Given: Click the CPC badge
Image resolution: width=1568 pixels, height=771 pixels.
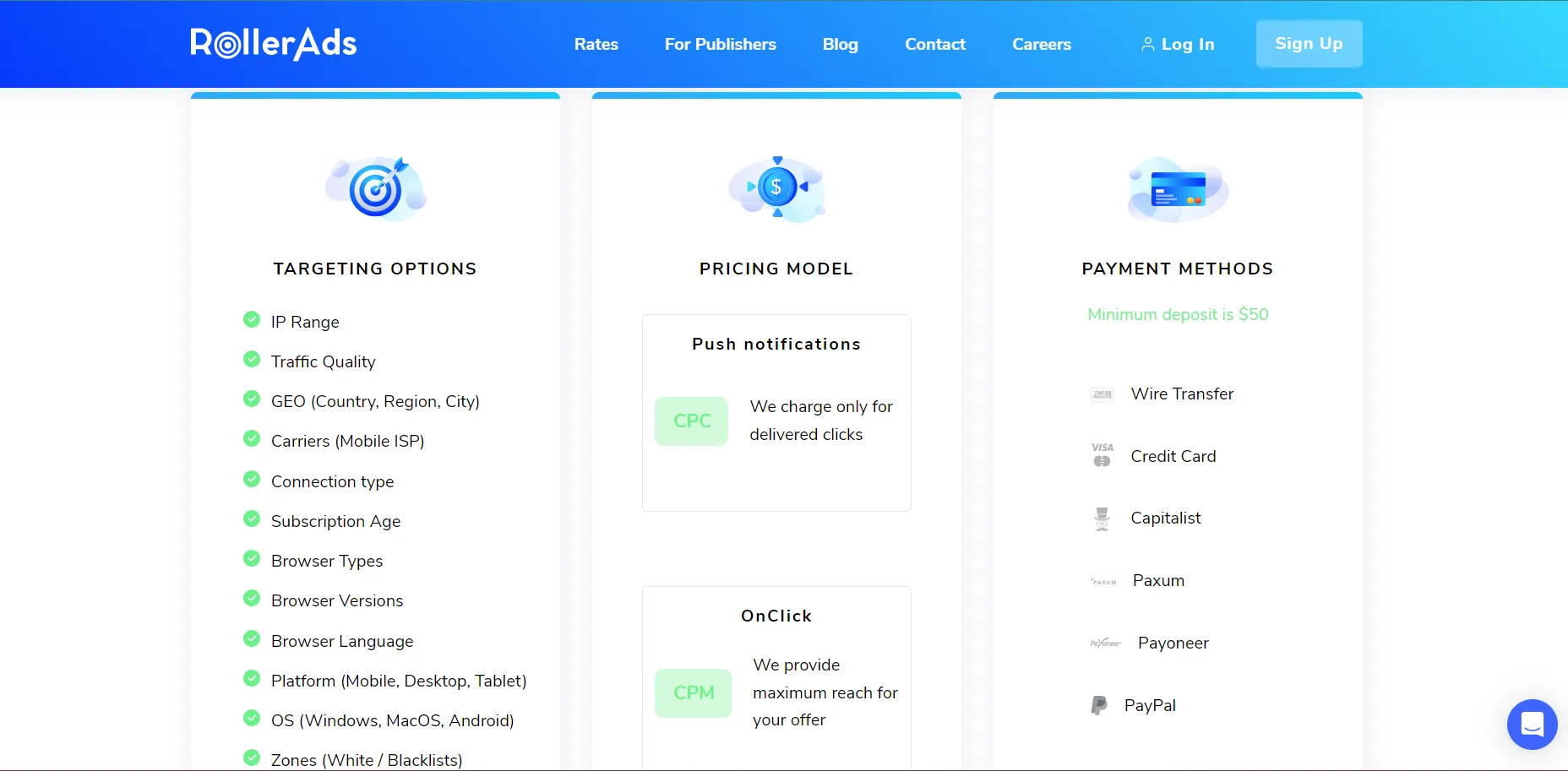Looking at the screenshot, I should pos(692,421).
